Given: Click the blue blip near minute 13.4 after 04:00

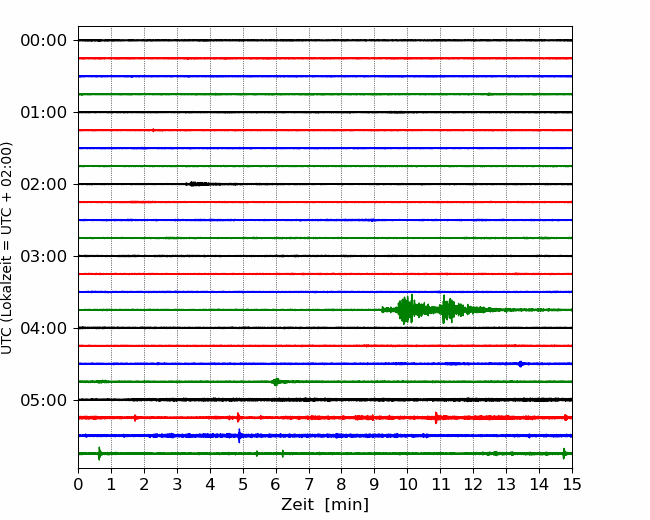Looking at the screenshot, I should click(521, 364).
